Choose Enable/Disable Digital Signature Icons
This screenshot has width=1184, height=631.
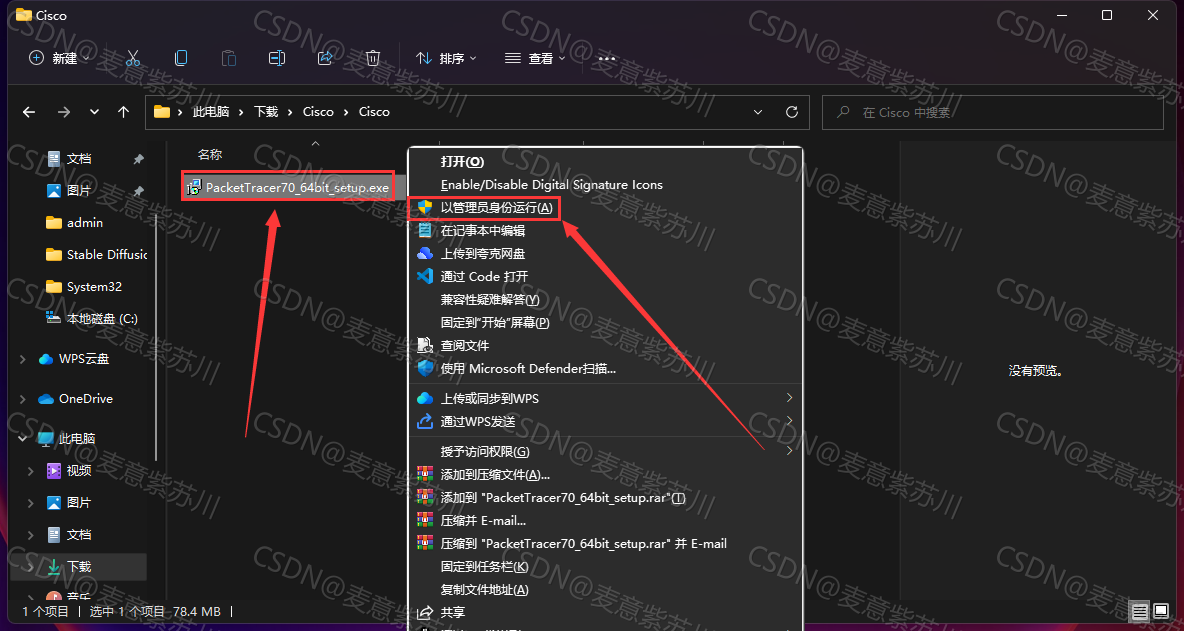pos(551,184)
